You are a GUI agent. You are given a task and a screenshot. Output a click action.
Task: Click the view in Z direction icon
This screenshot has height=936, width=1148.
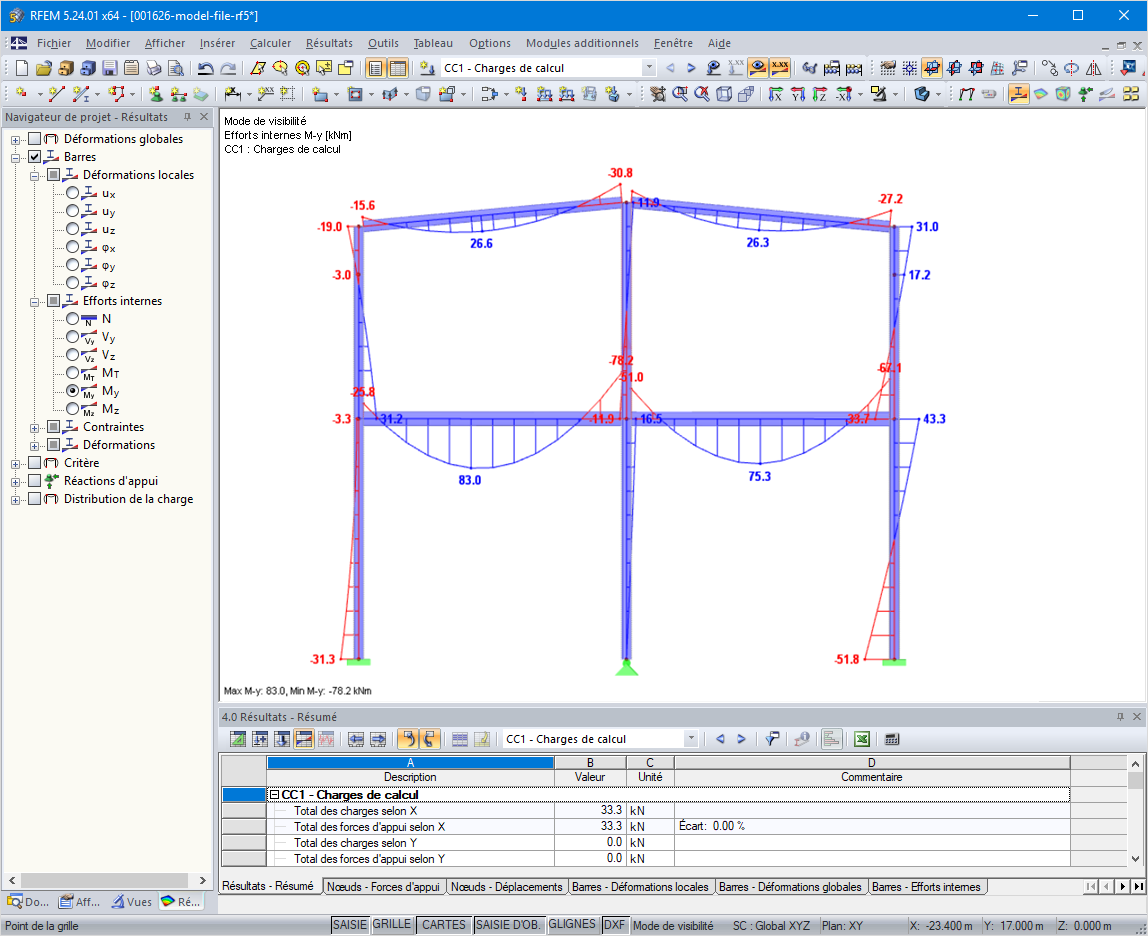click(x=819, y=94)
